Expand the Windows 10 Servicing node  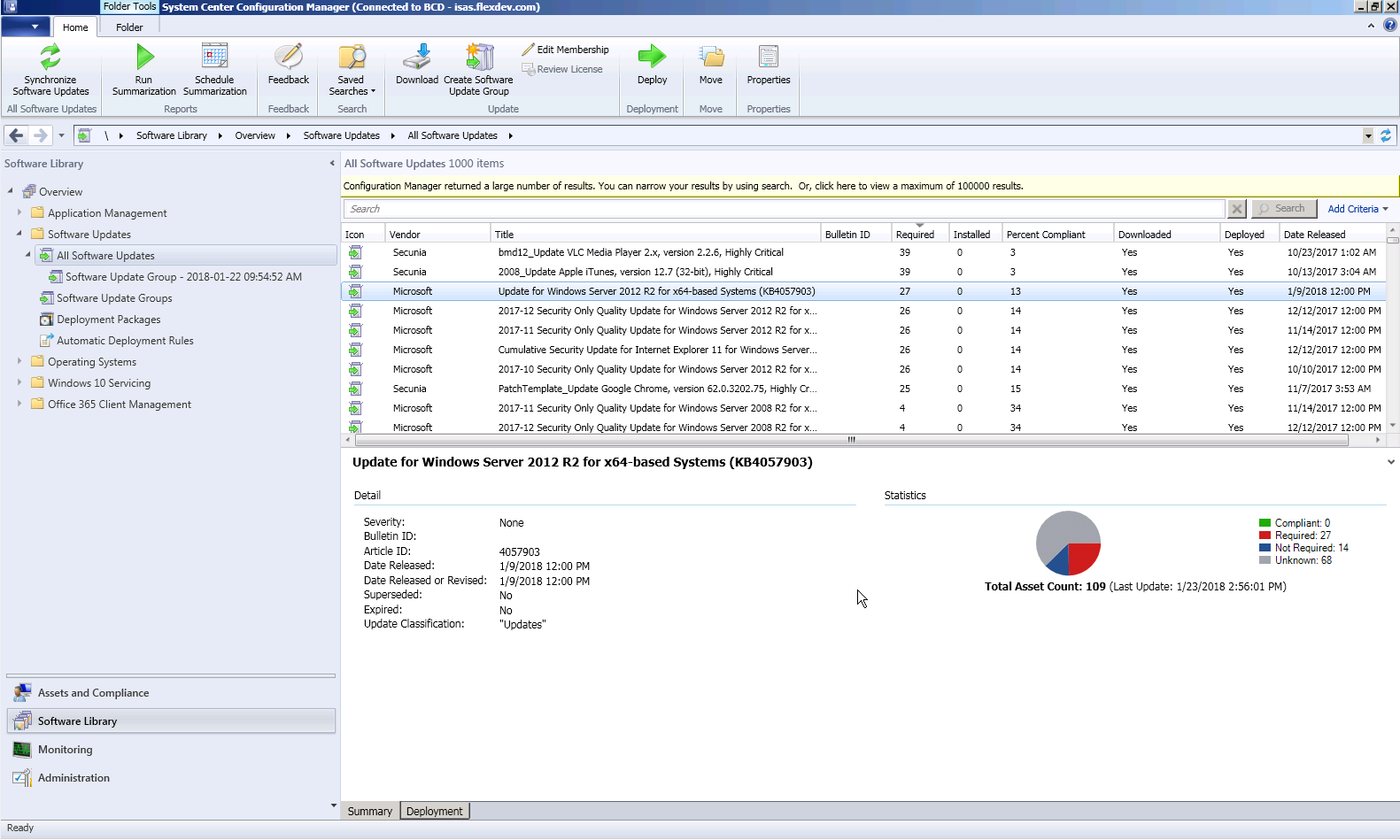point(19,382)
